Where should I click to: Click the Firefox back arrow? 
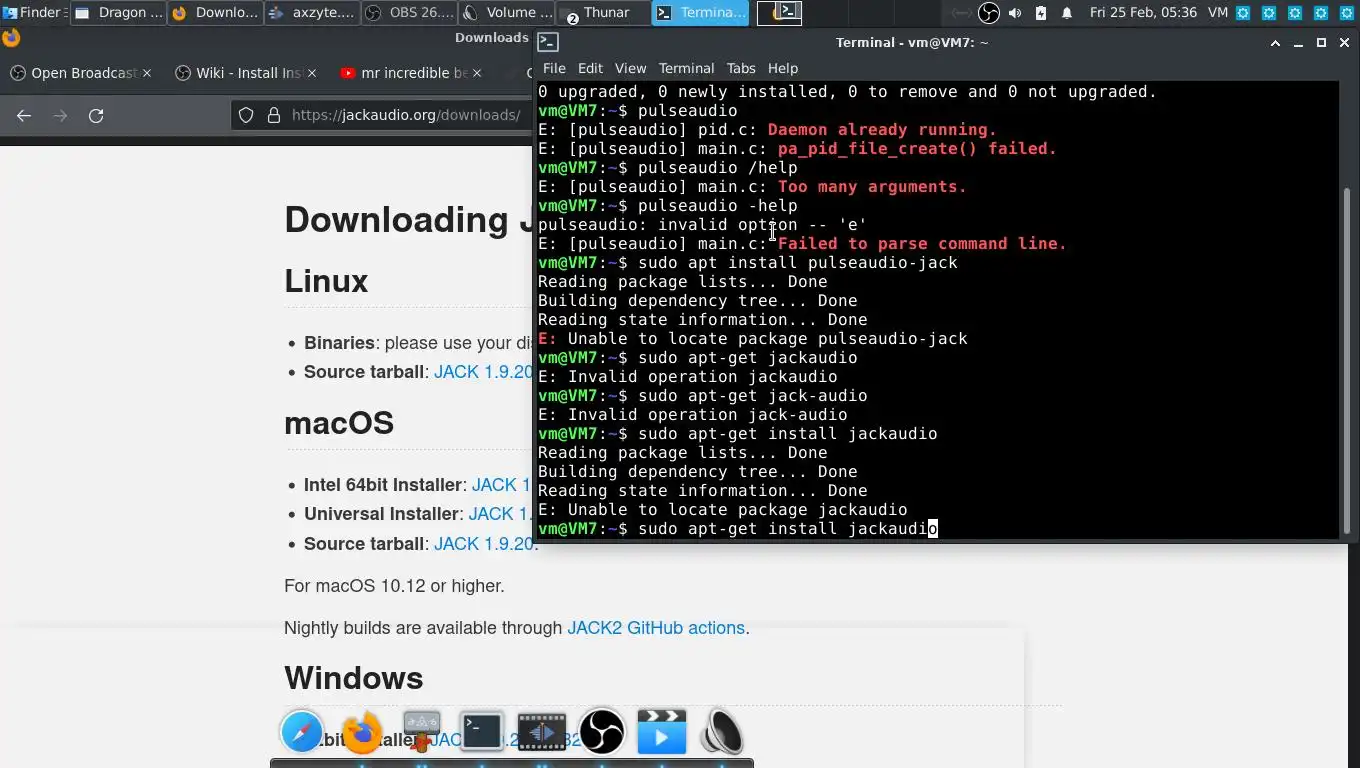pyautogui.click(x=24, y=116)
